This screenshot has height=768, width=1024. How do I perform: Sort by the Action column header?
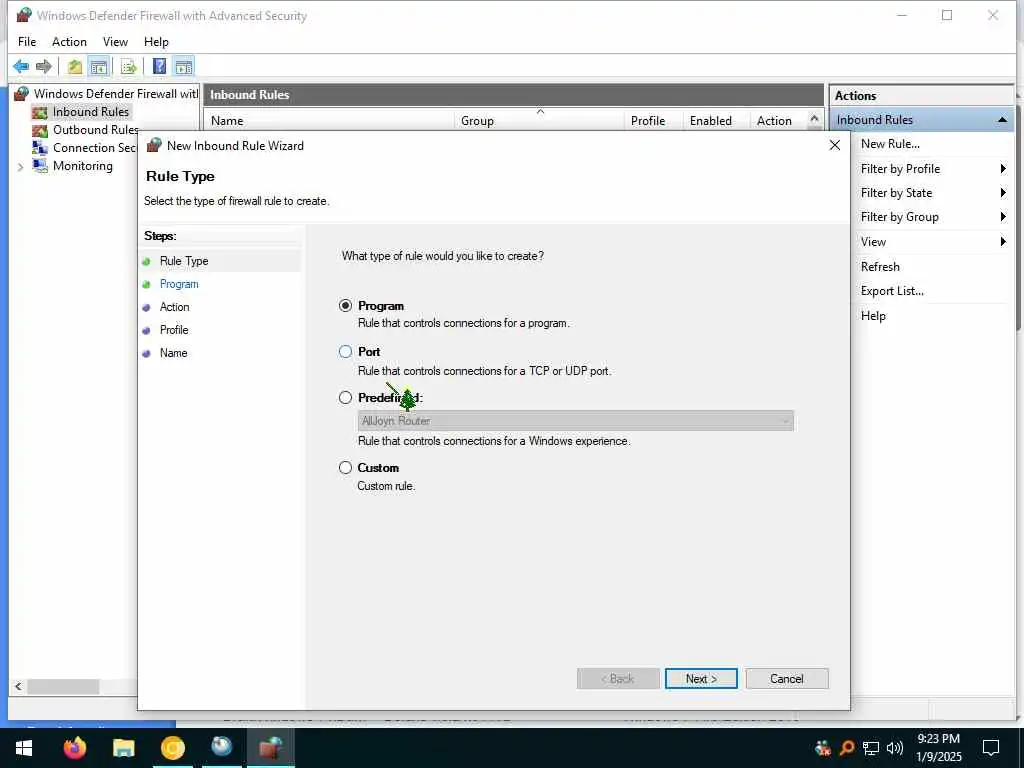779,121
